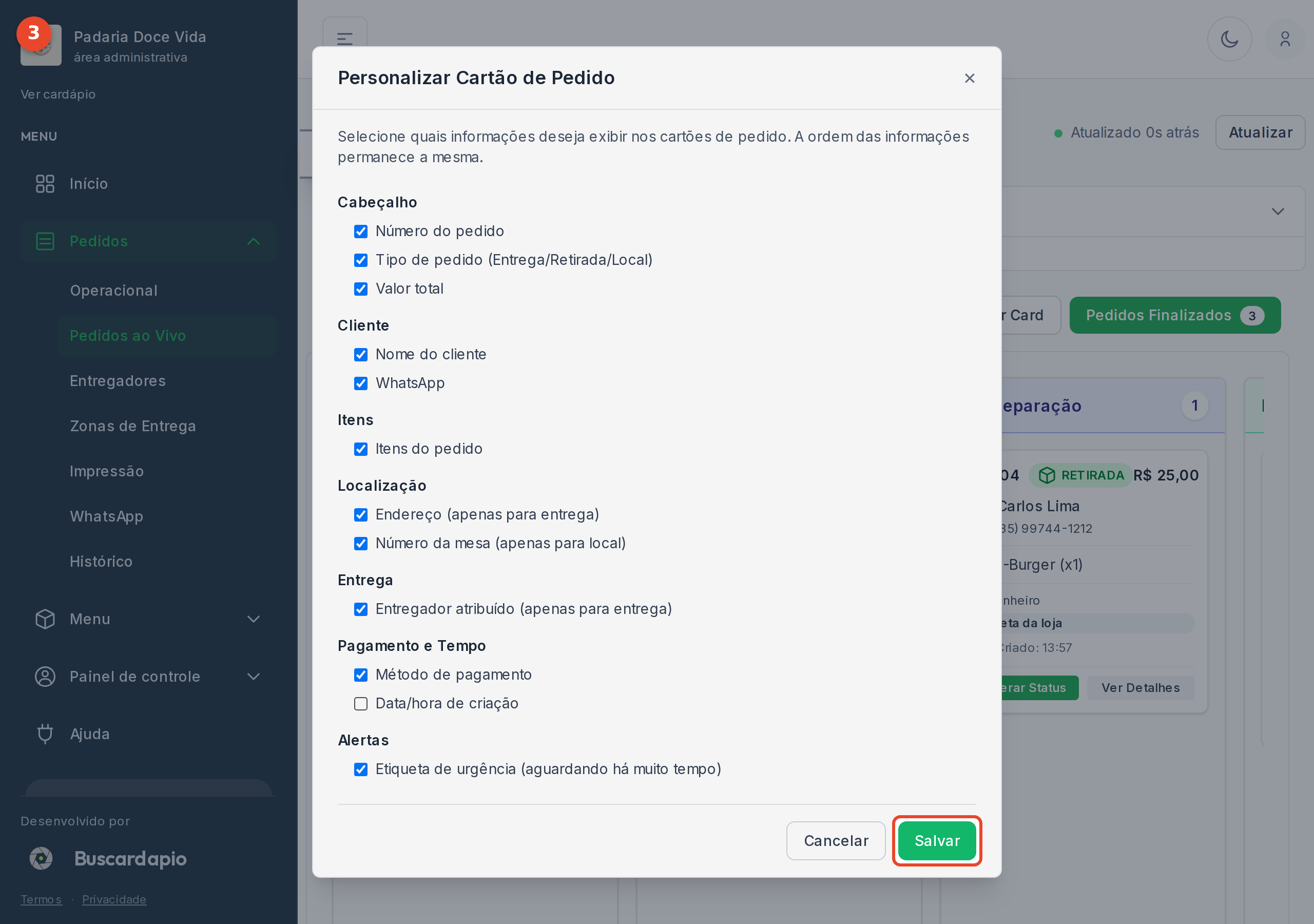Image resolution: width=1314 pixels, height=924 pixels.
Task: Click the Pedidos list icon in sidebar
Action: tap(45, 241)
